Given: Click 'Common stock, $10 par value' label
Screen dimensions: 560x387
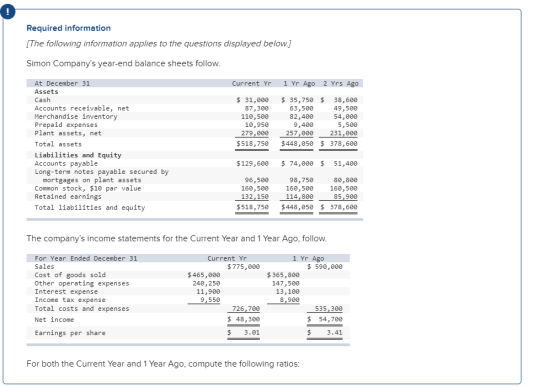Looking at the screenshot, I should 88,189.
